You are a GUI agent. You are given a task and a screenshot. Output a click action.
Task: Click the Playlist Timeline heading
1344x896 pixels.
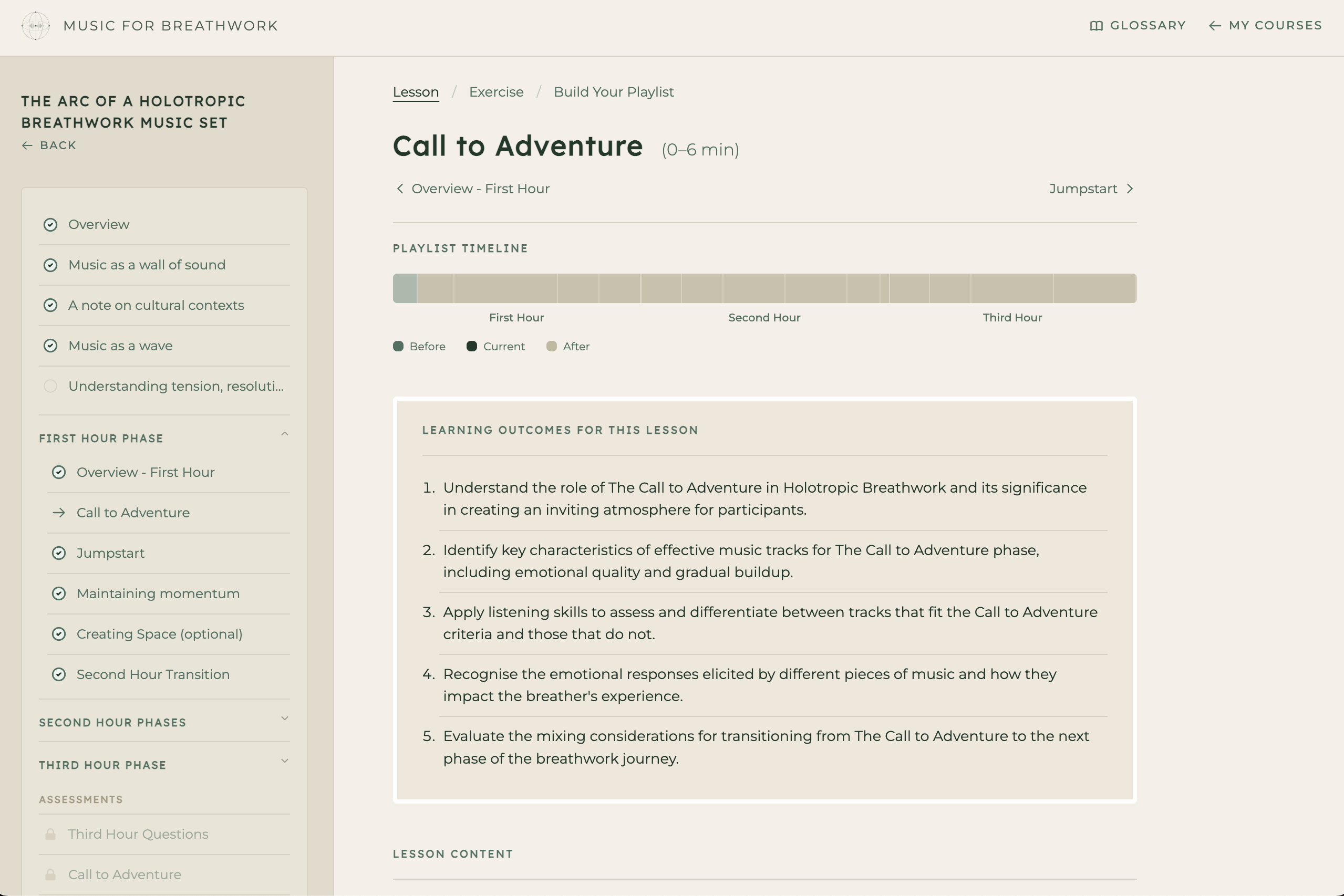tap(460, 248)
